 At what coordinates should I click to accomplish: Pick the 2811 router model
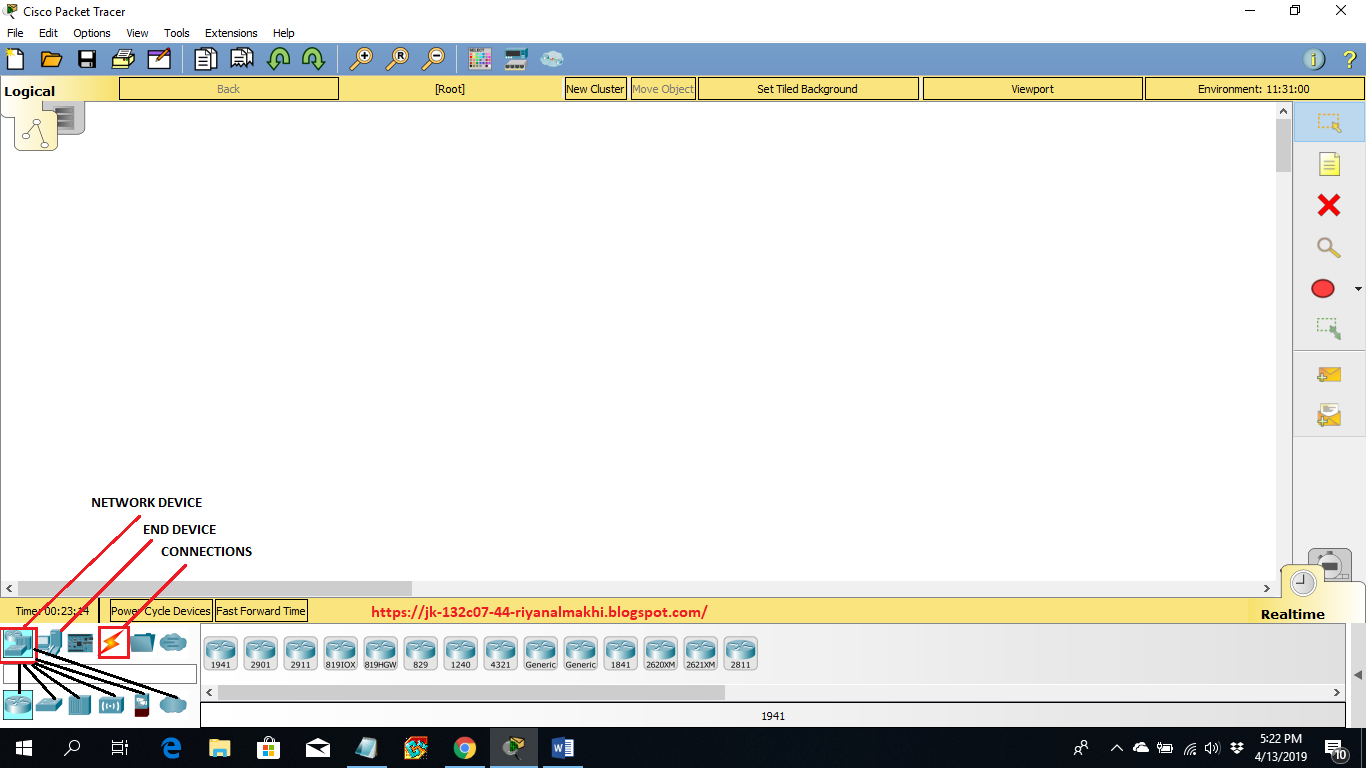[x=740, y=653]
